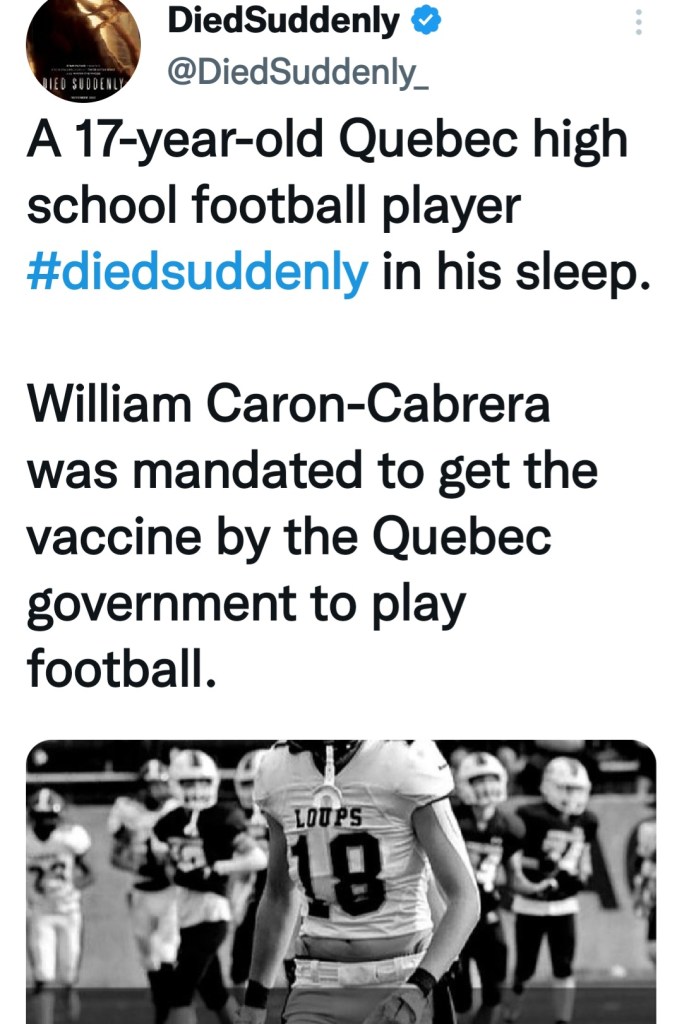Click the line "was mandated to get the"
The height and width of the screenshot is (1024, 677).
coord(312,472)
